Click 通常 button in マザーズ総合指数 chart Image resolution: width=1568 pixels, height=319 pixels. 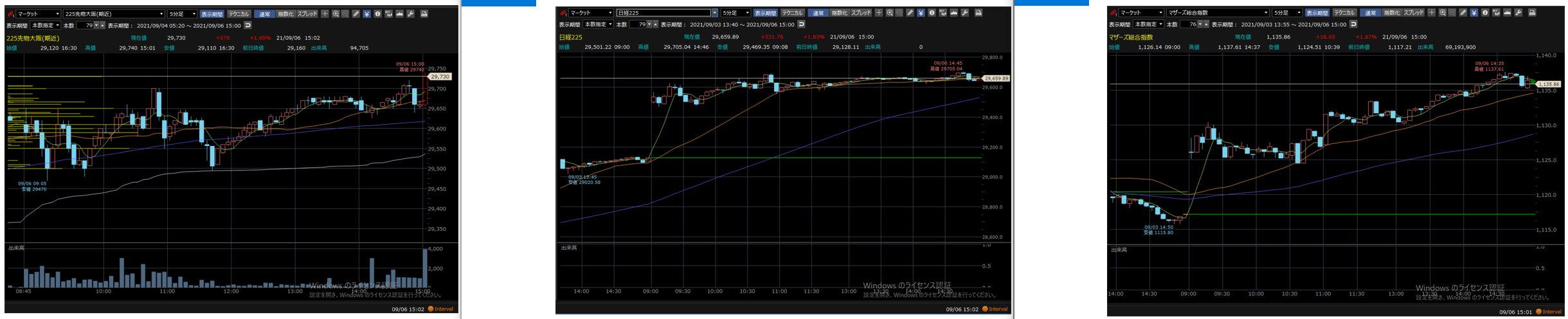(x=1370, y=13)
